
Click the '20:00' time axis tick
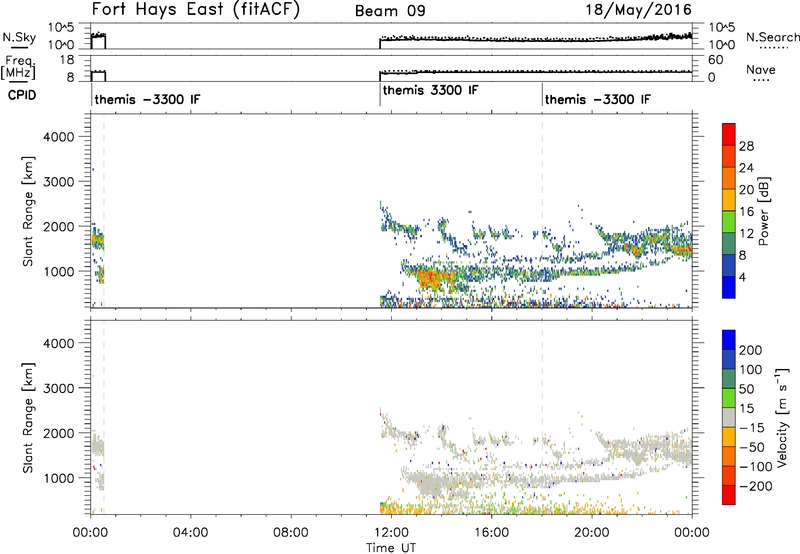click(591, 533)
